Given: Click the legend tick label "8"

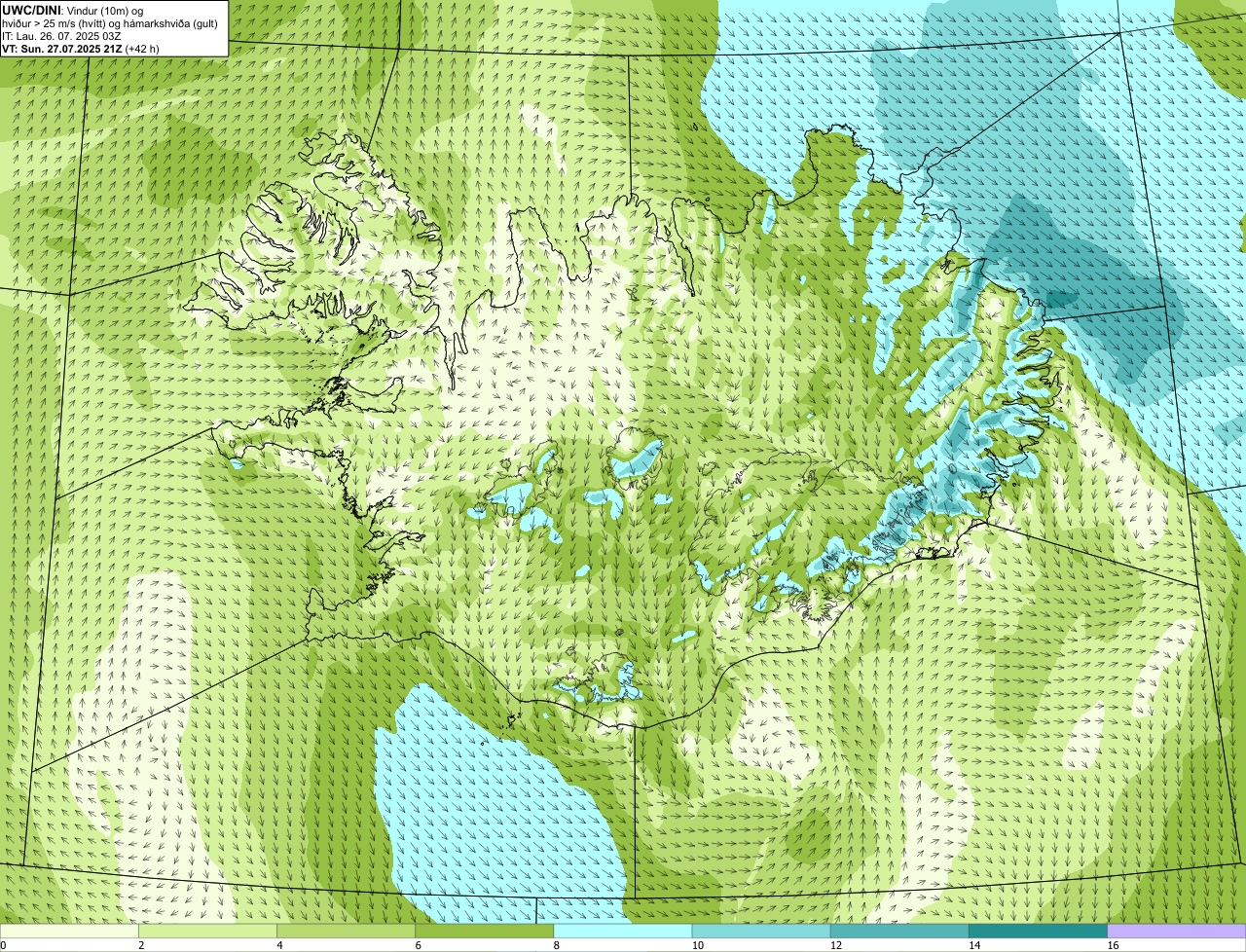Looking at the screenshot, I should [557, 945].
